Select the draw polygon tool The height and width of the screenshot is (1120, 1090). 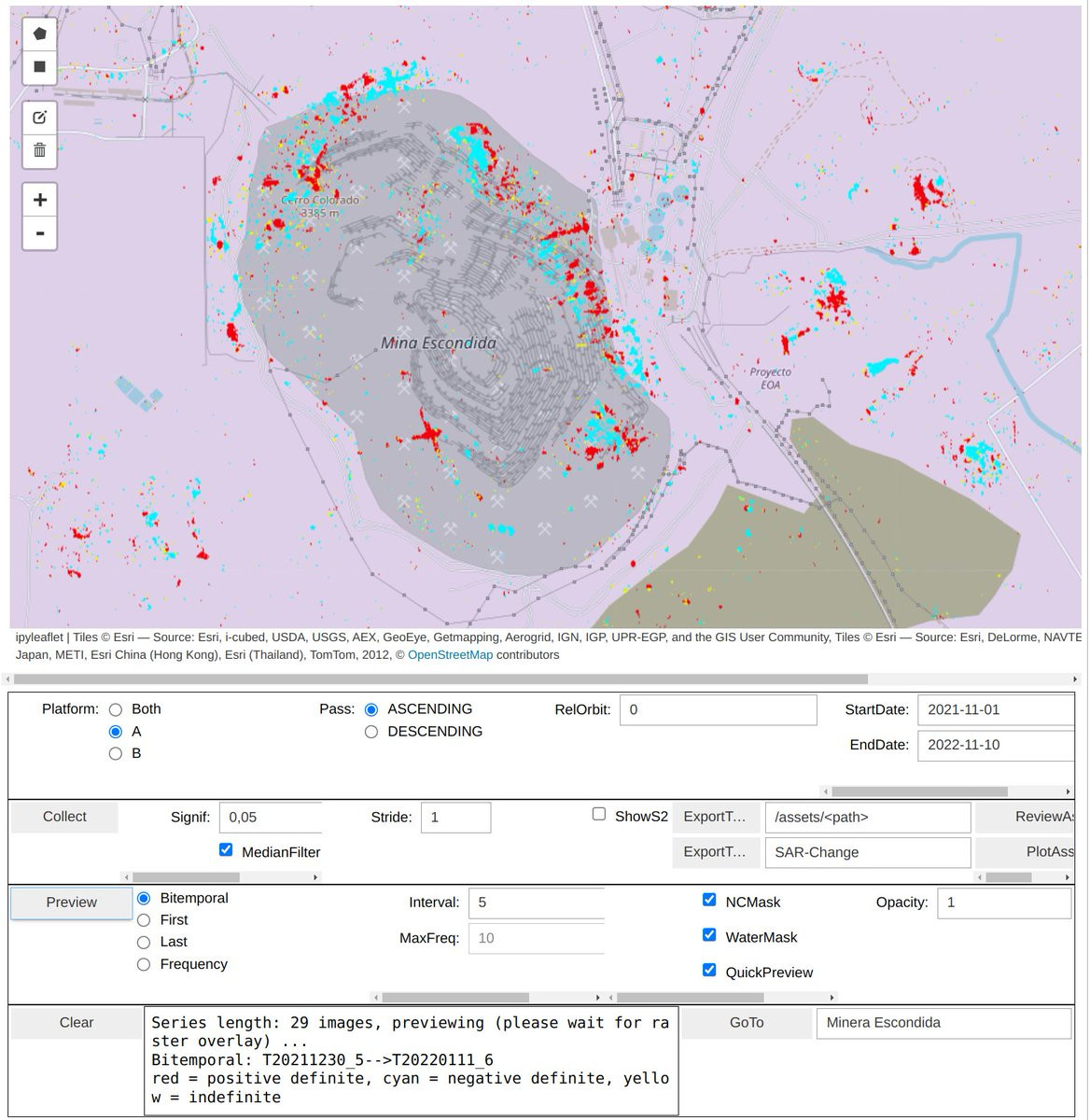[39, 34]
